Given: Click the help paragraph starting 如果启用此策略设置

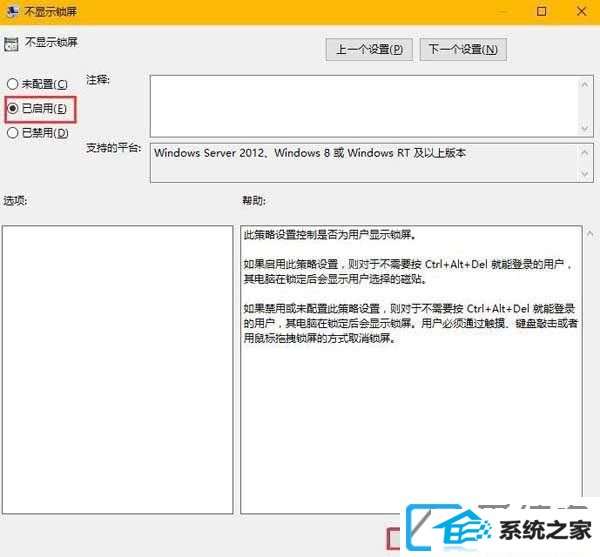Looking at the screenshot, I should click(408, 272).
